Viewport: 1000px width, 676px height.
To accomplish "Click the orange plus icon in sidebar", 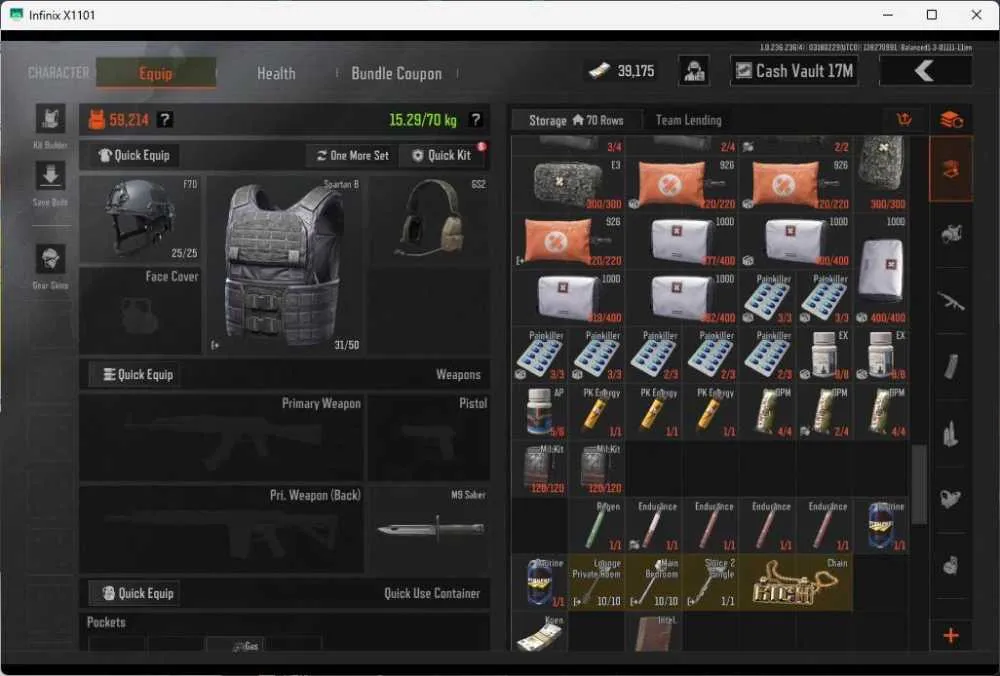I will [951, 635].
